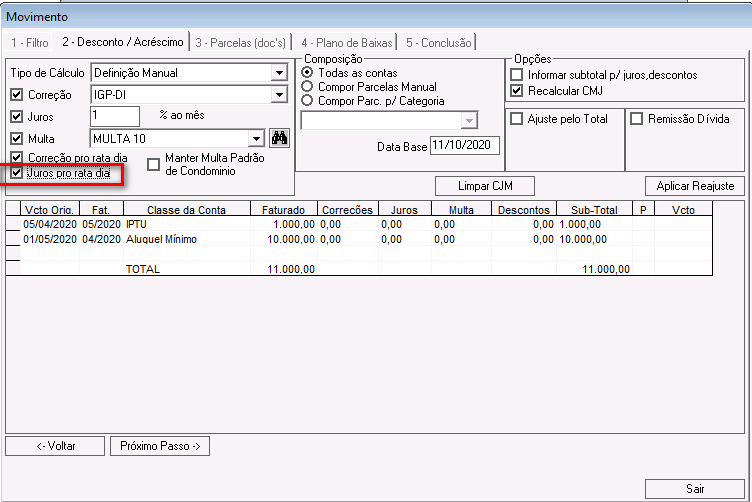Screen dimensions: 752x502
Task: Uncheck Juros pro rata dia checkbox
Action: point(17,173)
